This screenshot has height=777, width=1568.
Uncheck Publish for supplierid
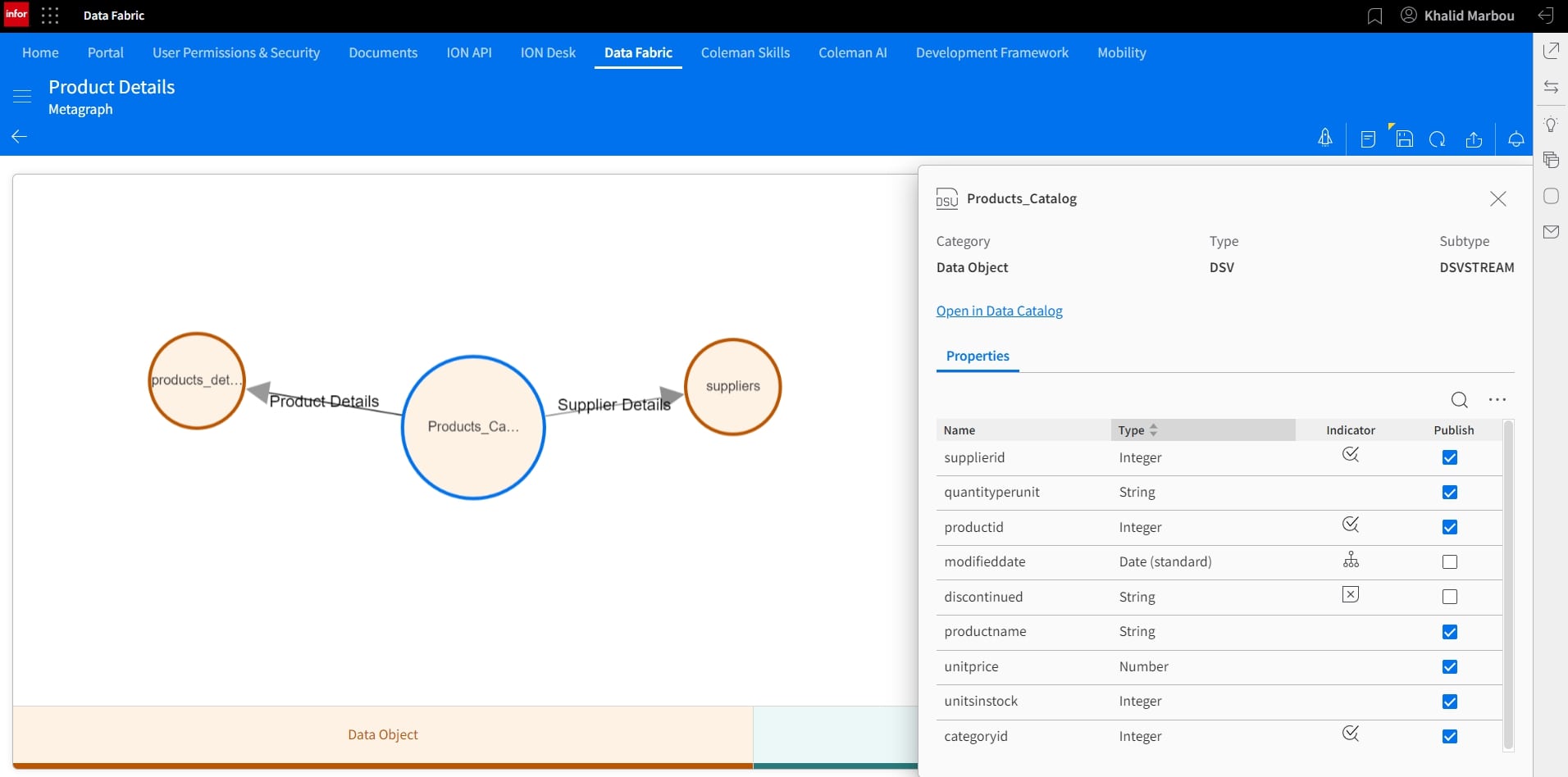tap(1450, 457)
